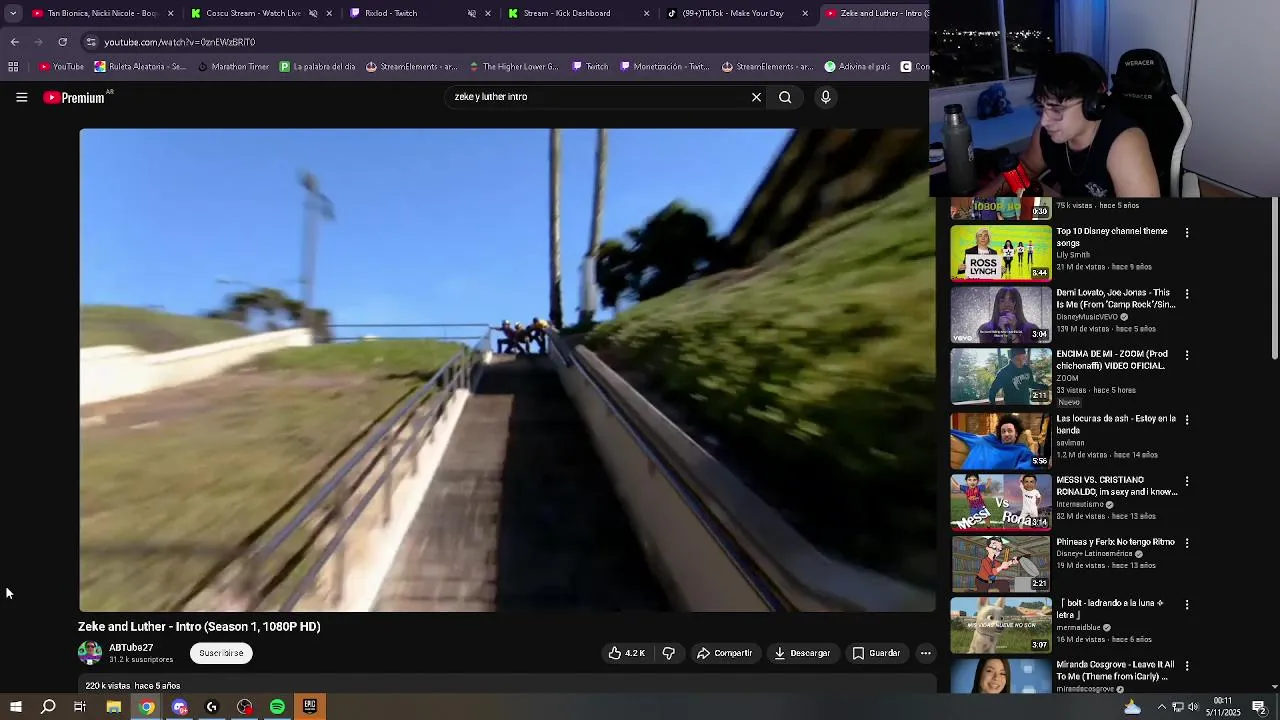Open Monetización - Twit... bookmark
The width and height of the screenshot is (1280, 720).
pyautogui.click(x=665, y=67)
